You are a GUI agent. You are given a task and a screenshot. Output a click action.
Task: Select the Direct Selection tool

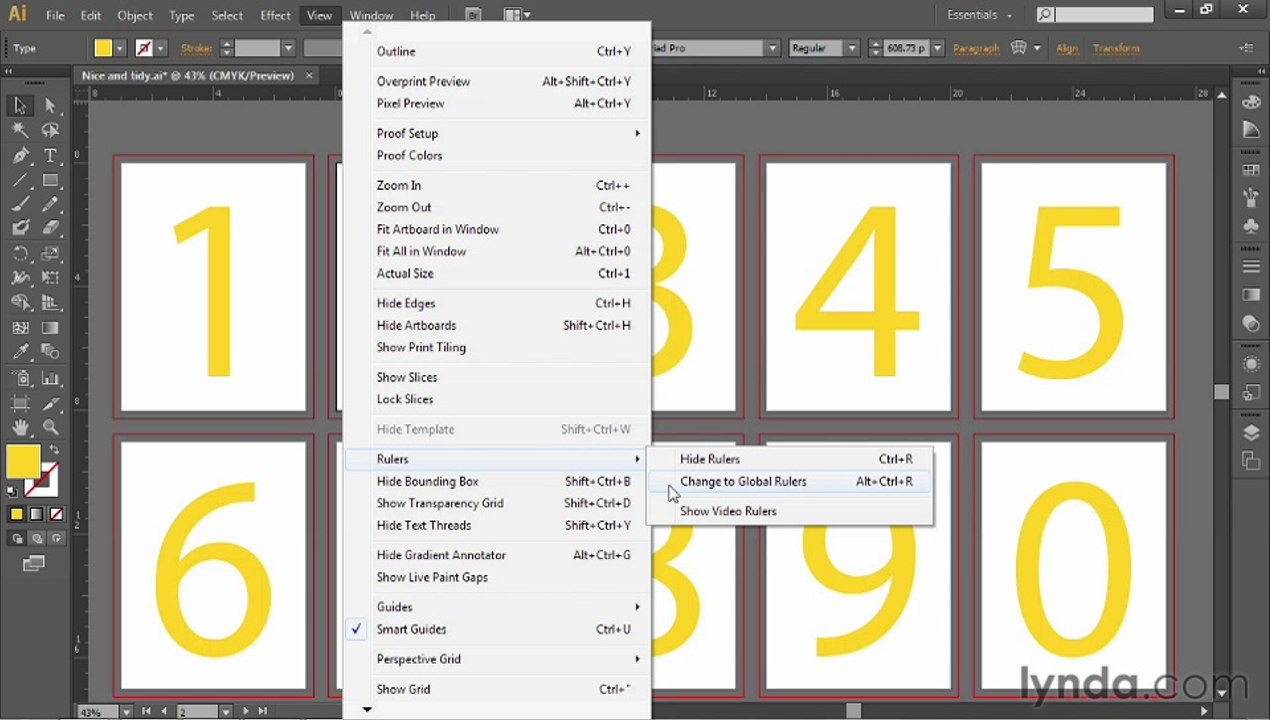tap(50, 105)
